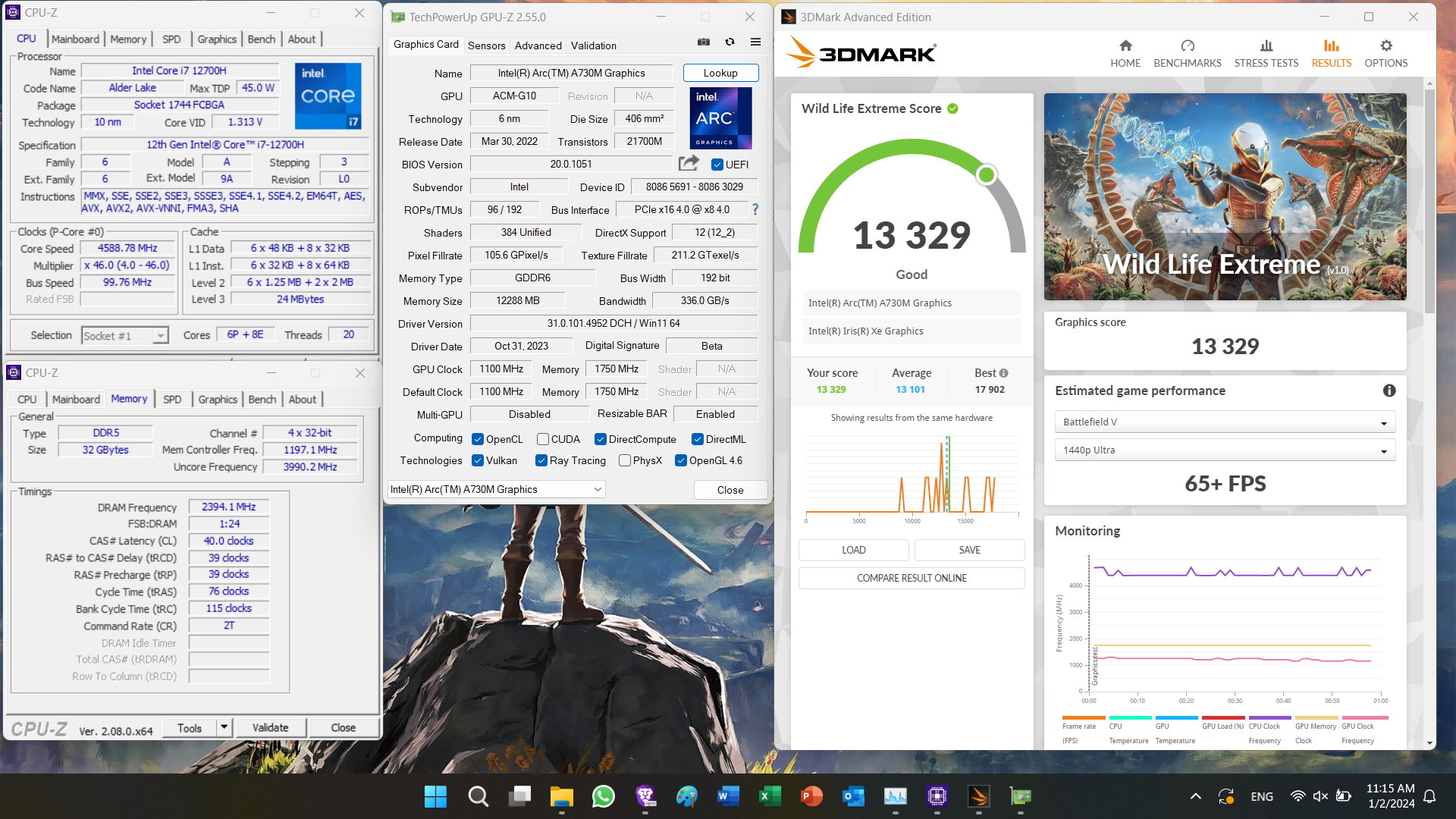The height and width of the screenshot is (819, 1456).
Task: Click the Intel Arc logo in GPU-Z
Action: point(720,118)
